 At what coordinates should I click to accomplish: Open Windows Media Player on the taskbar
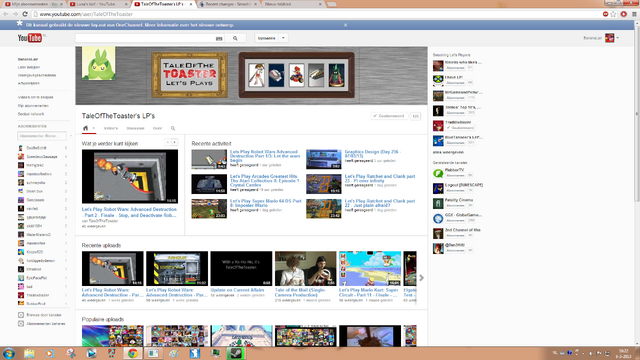coord(49,353)
